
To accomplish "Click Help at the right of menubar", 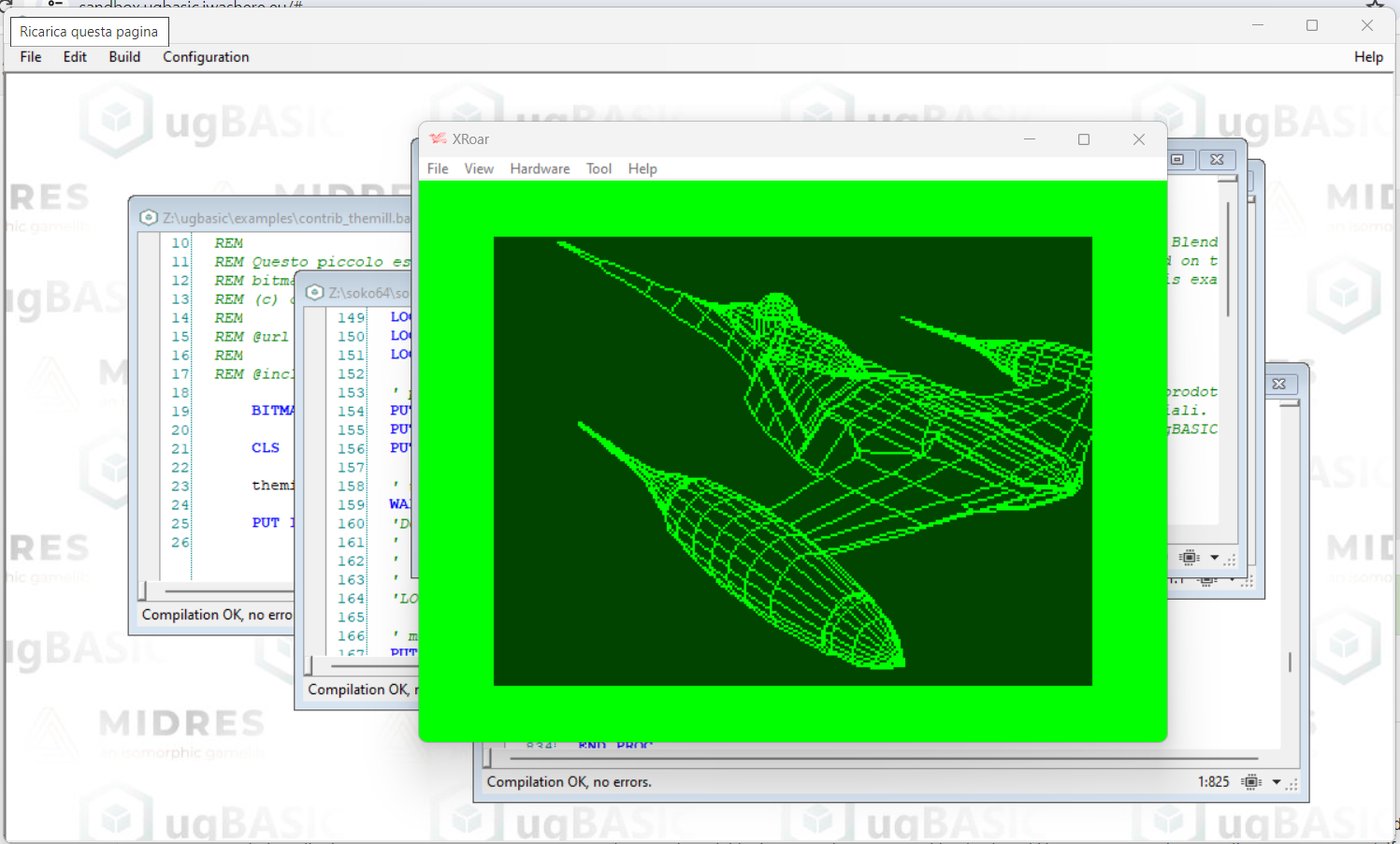I will click(x=1367, y=57).
